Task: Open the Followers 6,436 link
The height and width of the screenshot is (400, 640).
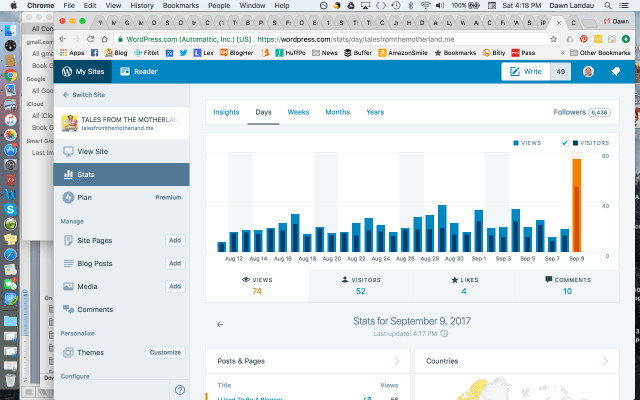Action: [582, 112]
